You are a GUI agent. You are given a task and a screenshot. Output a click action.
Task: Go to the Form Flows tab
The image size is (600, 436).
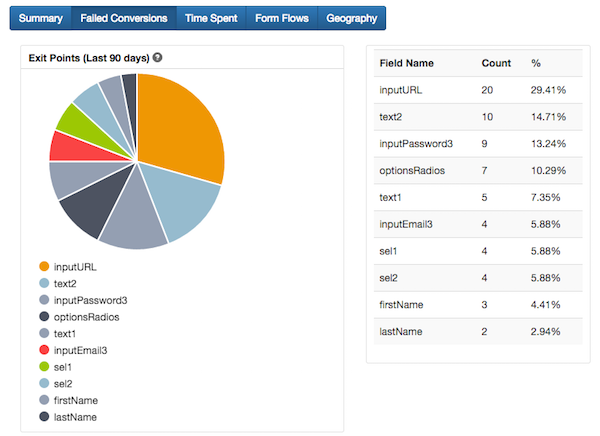(x=282, y=18)
